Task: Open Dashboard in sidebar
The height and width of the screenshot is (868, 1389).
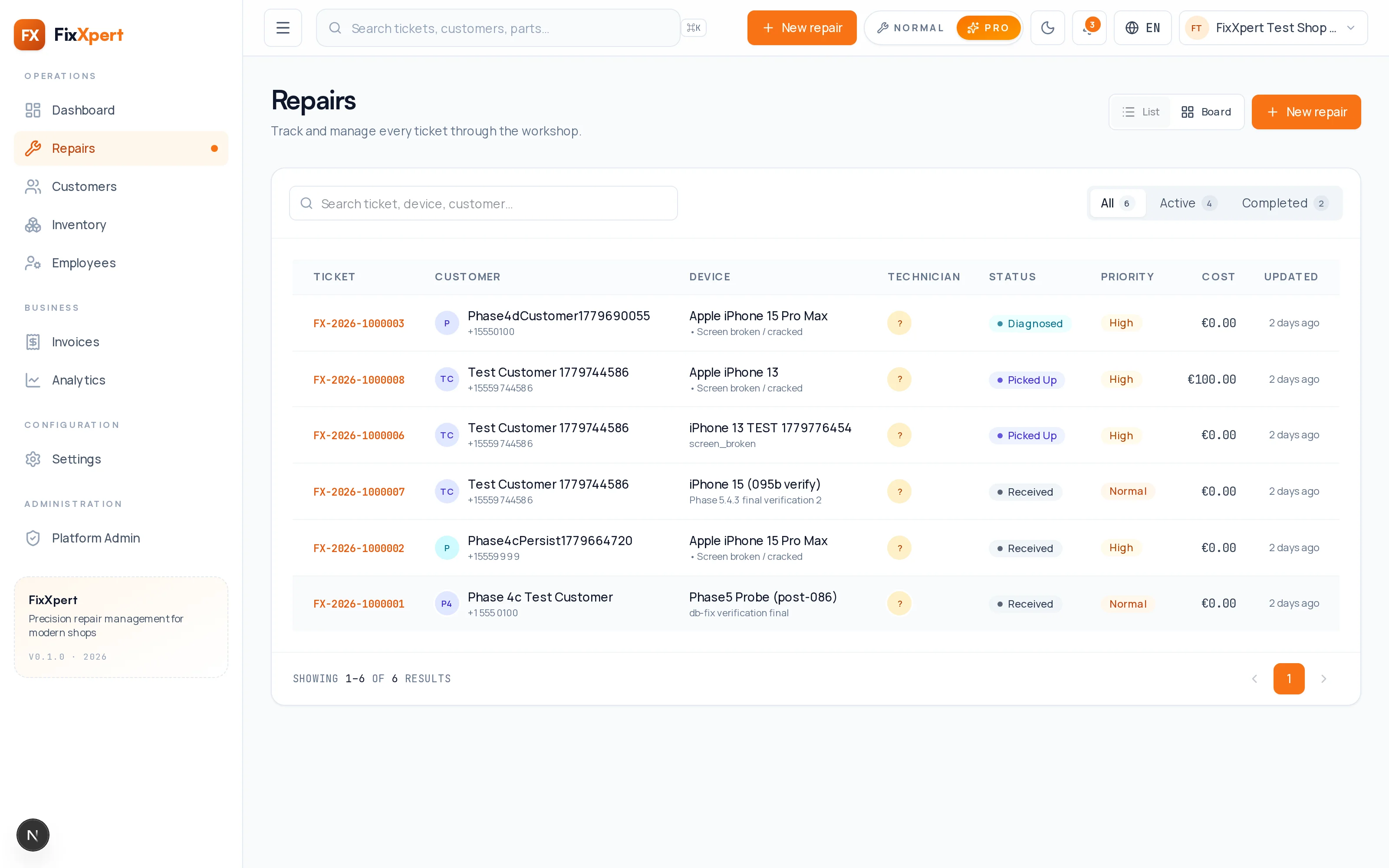Action: coord(121,110)
